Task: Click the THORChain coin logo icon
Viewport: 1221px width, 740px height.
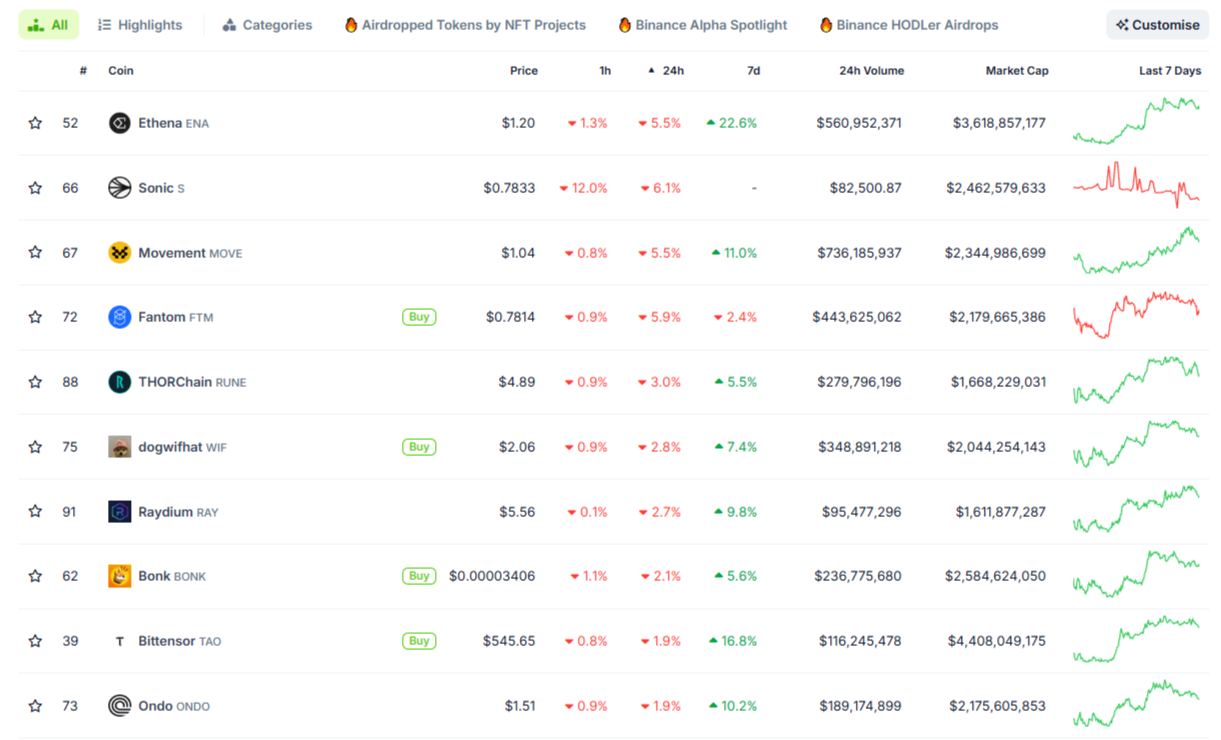Action: (119, 382)
